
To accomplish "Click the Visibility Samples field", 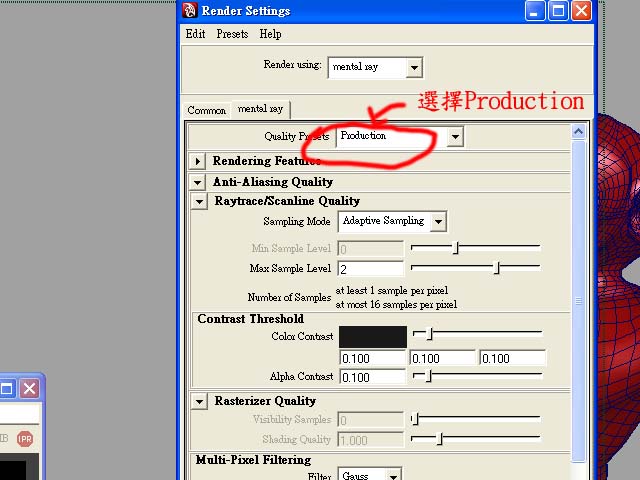I will [x=371, y=420].
